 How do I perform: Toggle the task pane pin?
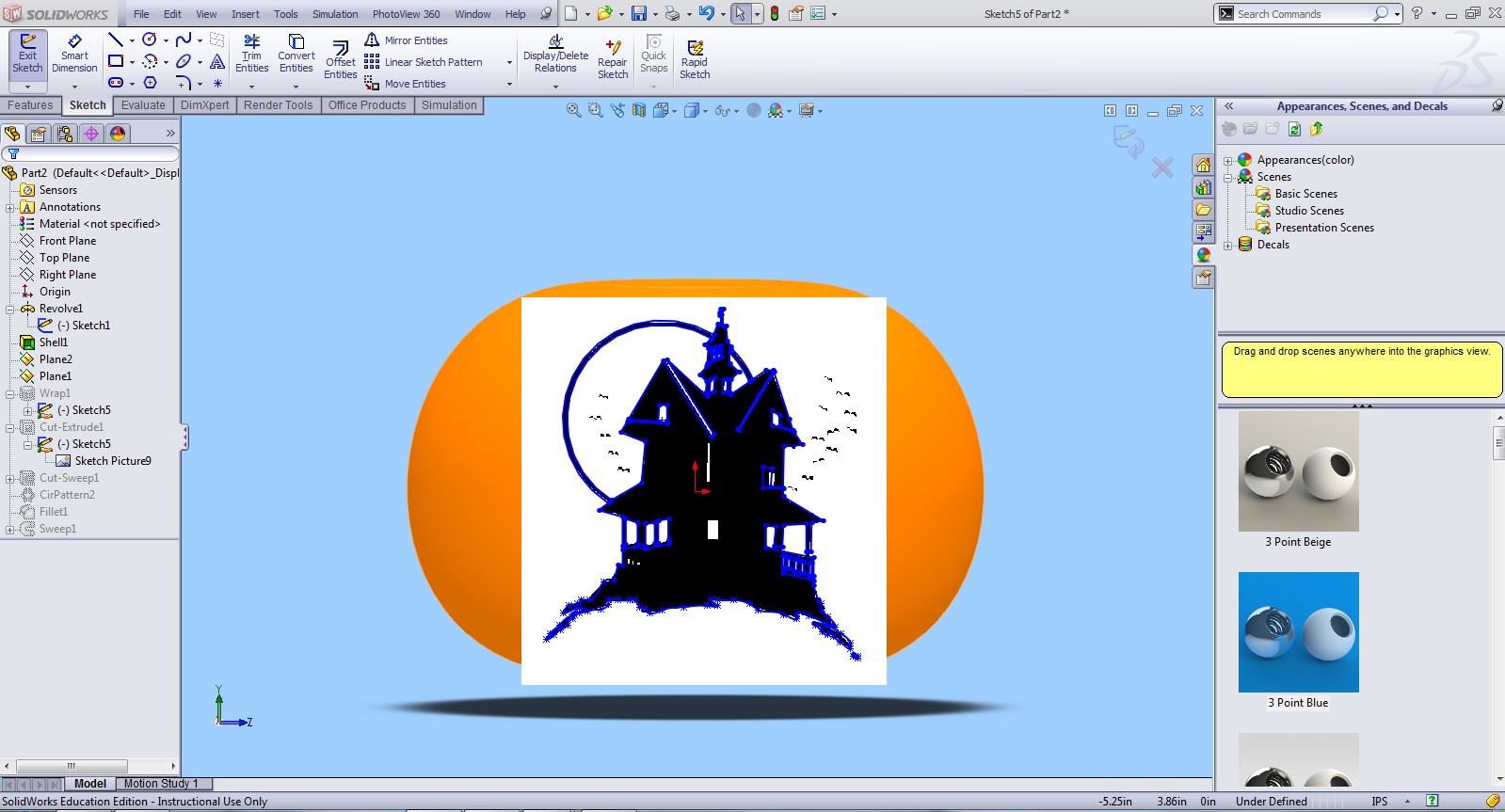coord(1497,105)
